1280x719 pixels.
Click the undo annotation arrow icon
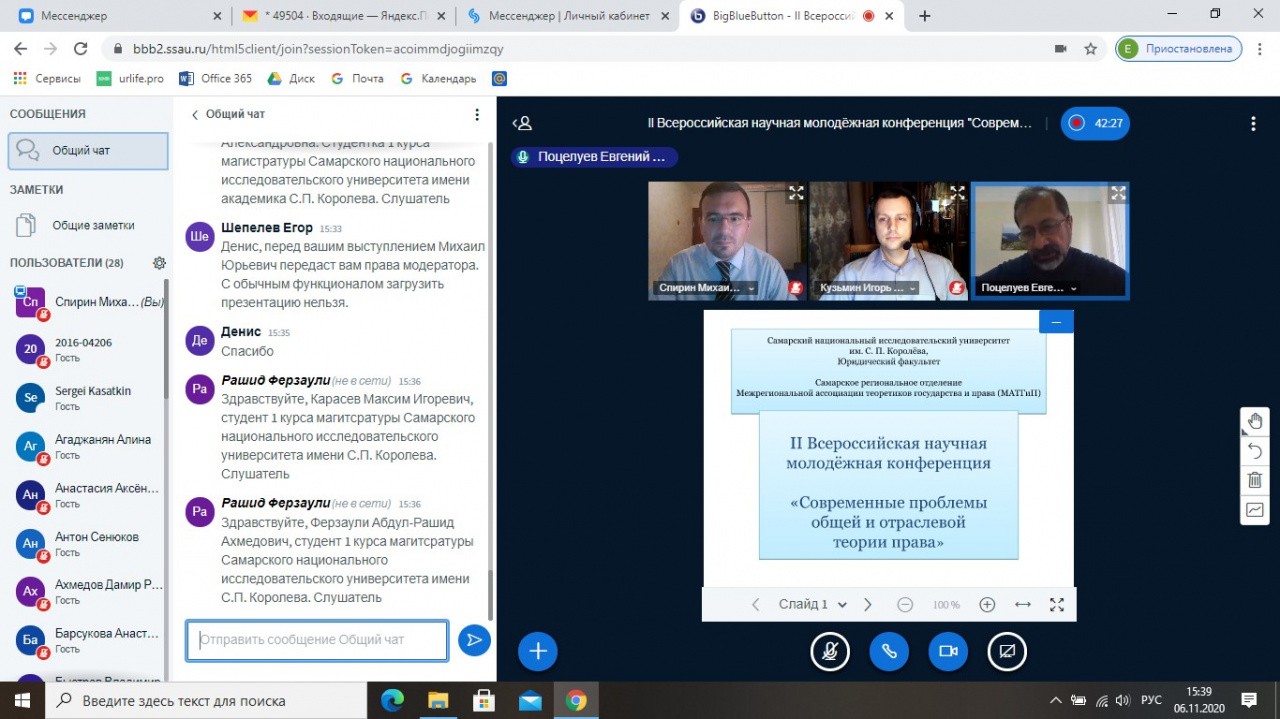click(x=1255, y=451)
